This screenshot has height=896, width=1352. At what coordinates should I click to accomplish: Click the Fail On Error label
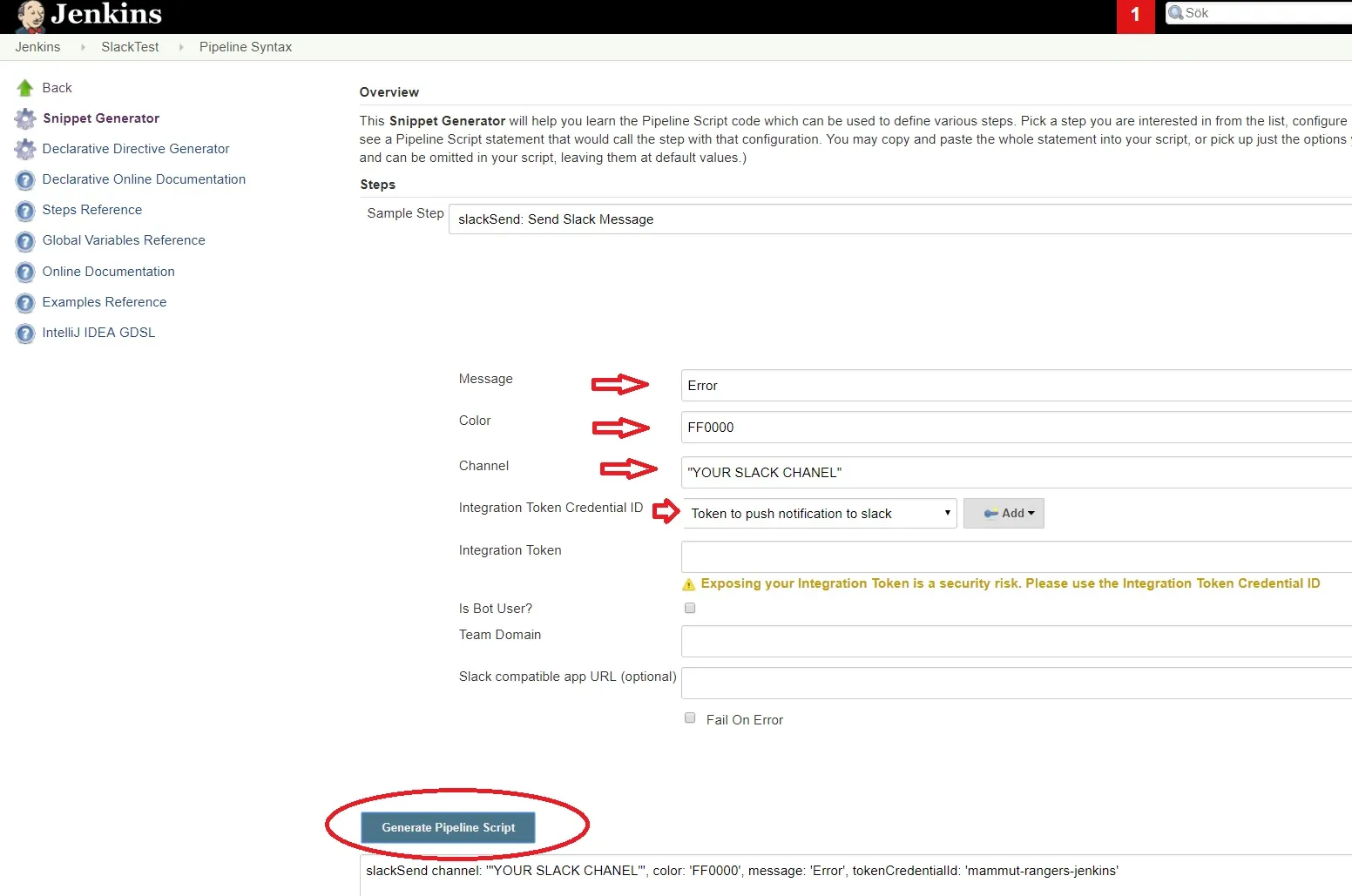tap(745, 720)
